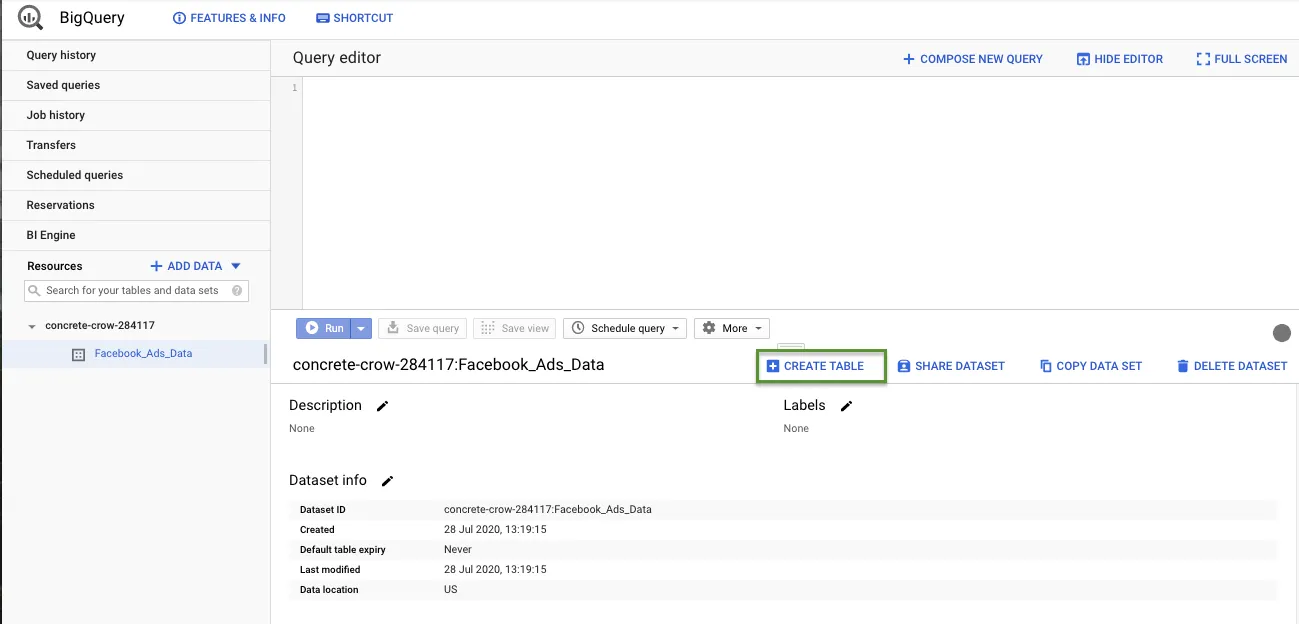This screenshot has width=1299, height=624.
Task: Run the query
Action: tap(324, 328)
